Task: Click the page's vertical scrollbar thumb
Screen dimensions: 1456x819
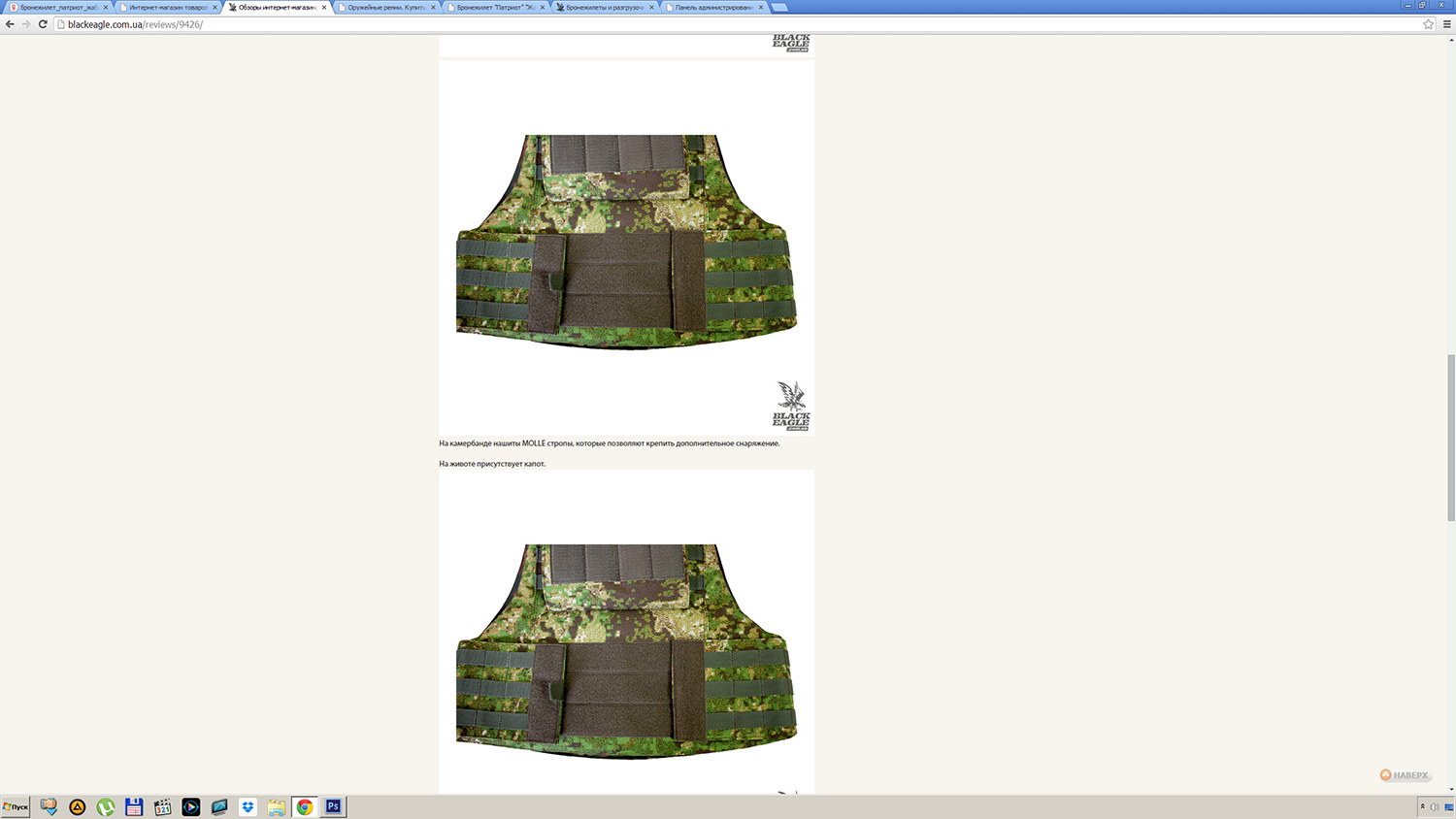Action: [1451, 437]
